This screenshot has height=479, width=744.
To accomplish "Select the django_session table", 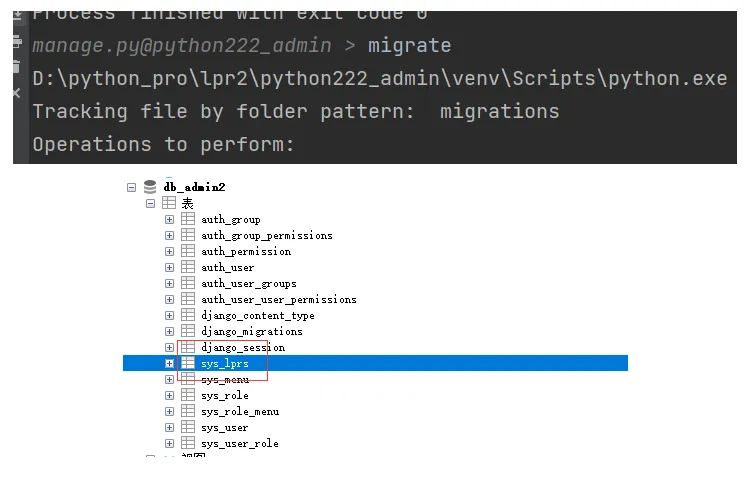I will pos(243,347).
